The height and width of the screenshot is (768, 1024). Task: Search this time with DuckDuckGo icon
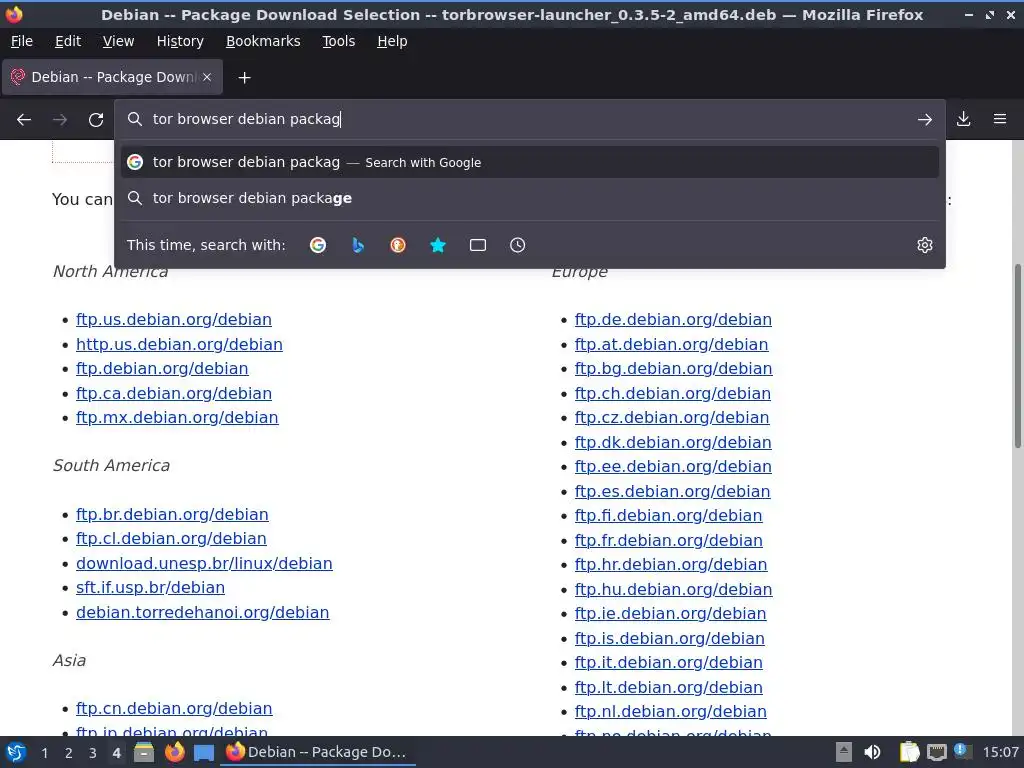pyautogui.click(x=398, y=245)
